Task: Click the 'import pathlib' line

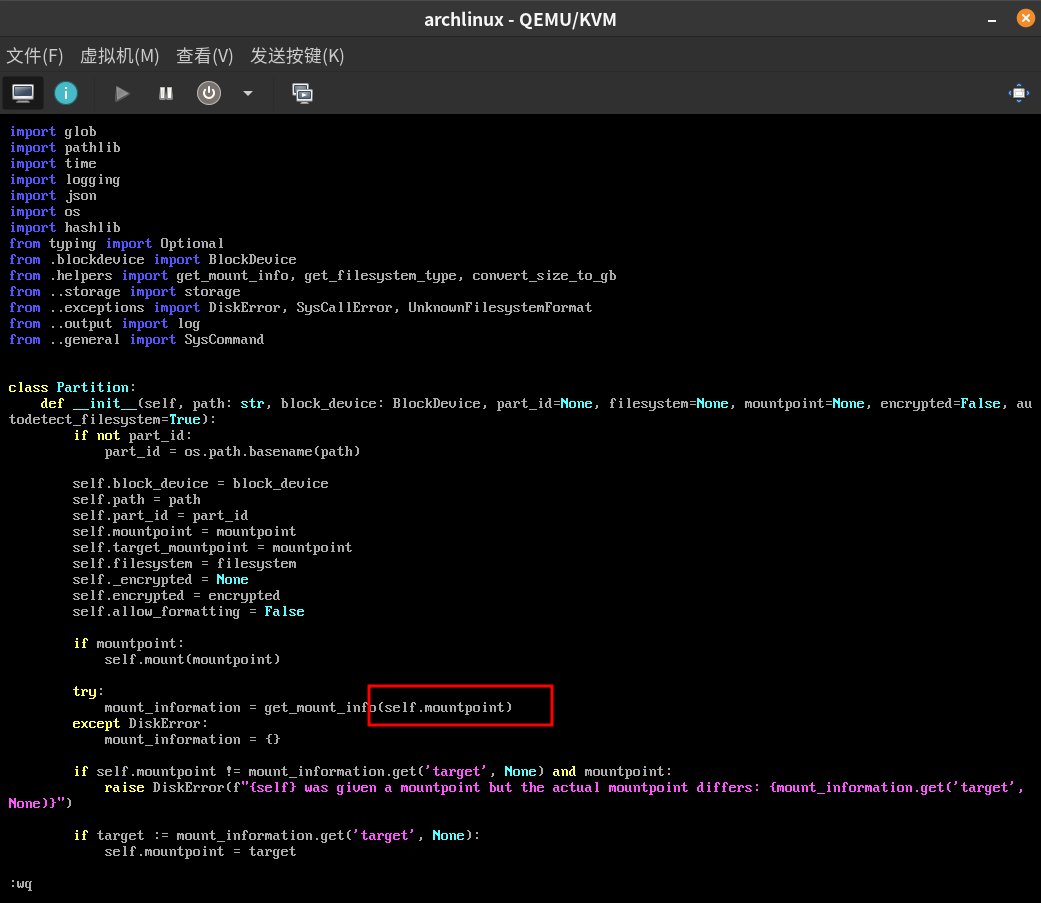Action: [64, 147]
